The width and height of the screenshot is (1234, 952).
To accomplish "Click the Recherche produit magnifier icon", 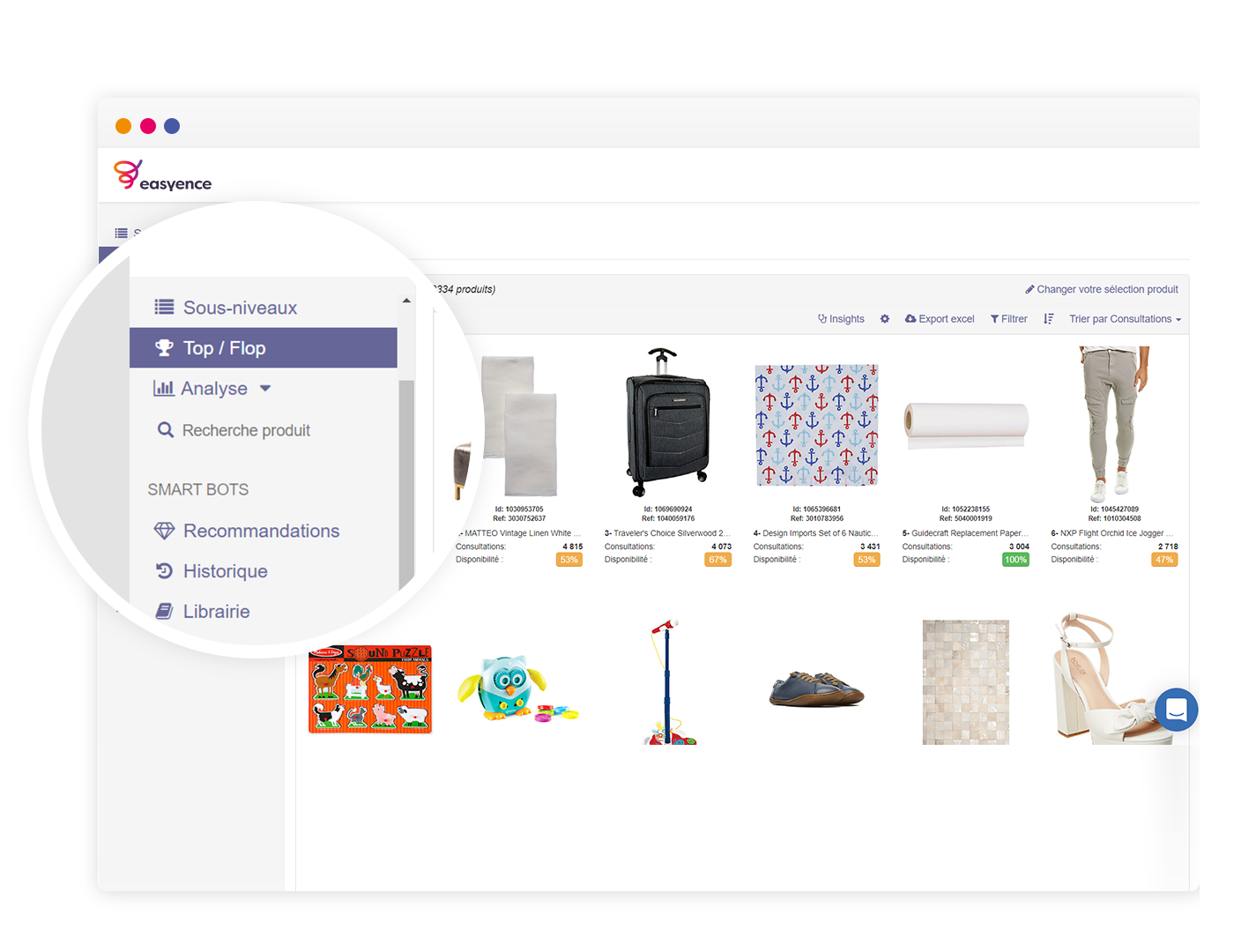I will pyautogui.click(x=164, y=429).
